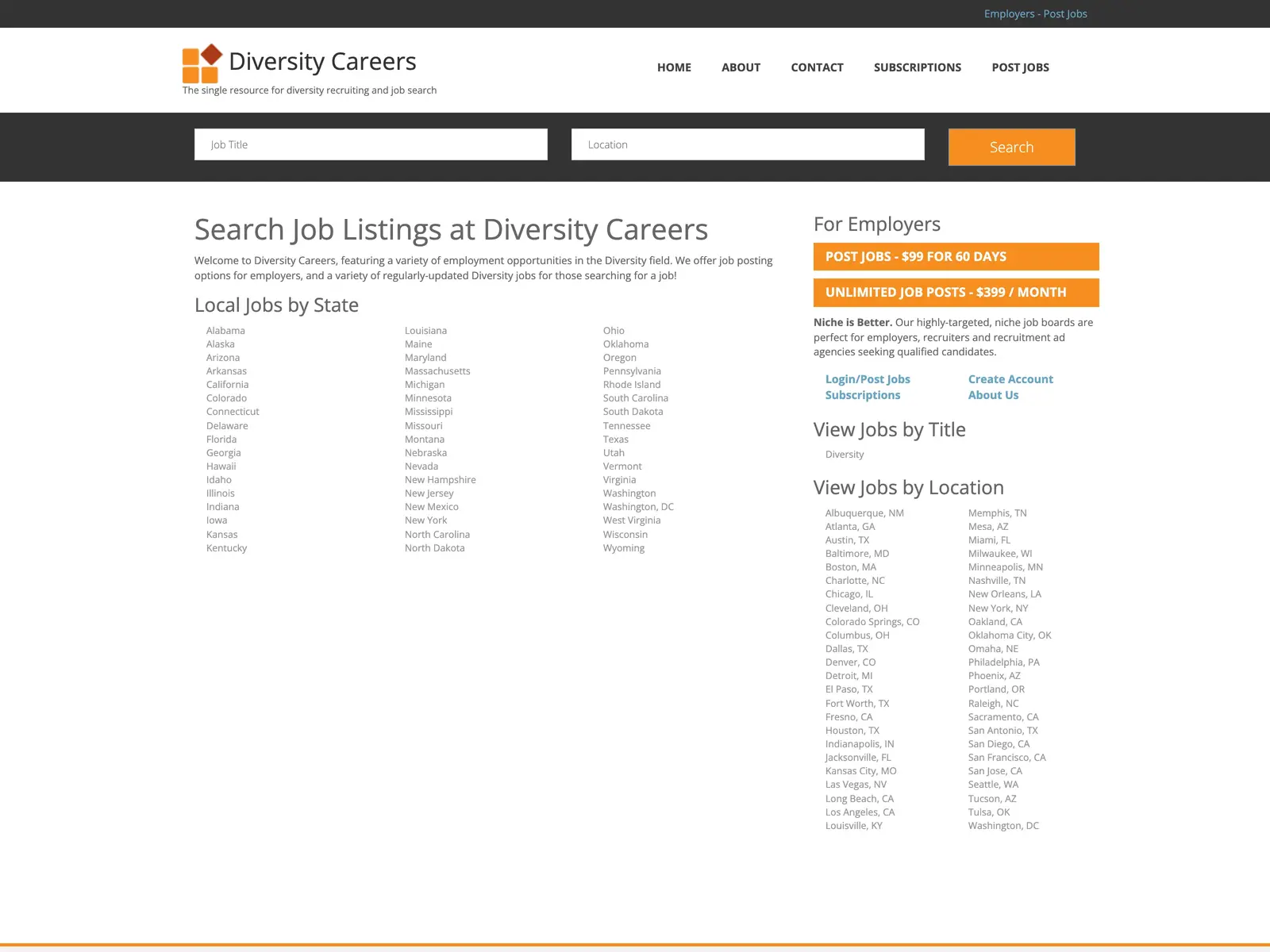Open the Create Account link

point(1010,379)
